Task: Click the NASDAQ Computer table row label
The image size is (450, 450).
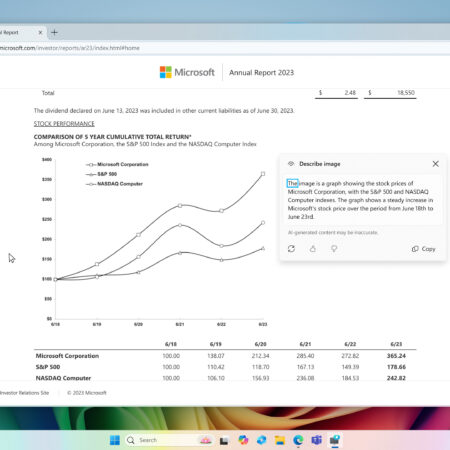Action: [x=63, y=378]
